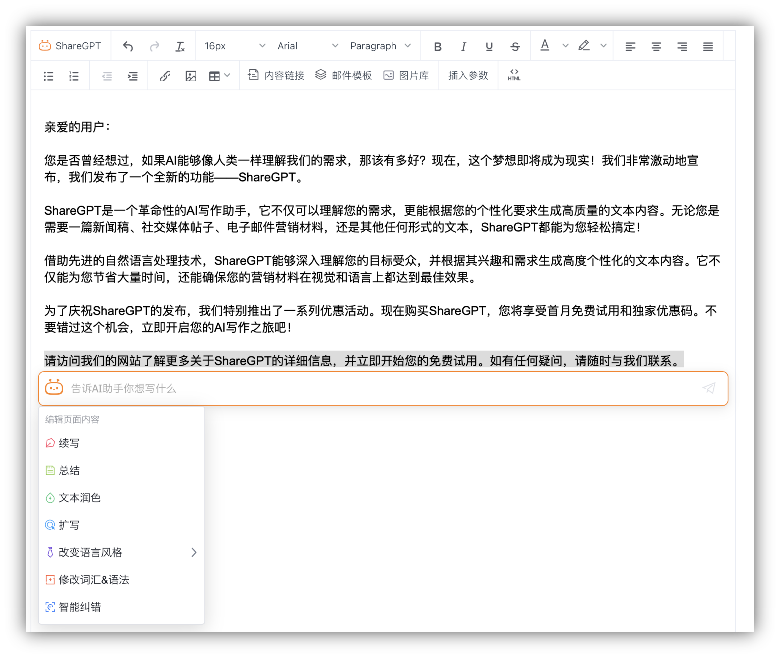Insert a hyperlink
Screen dimensions: 782x660
click(165, 76)
